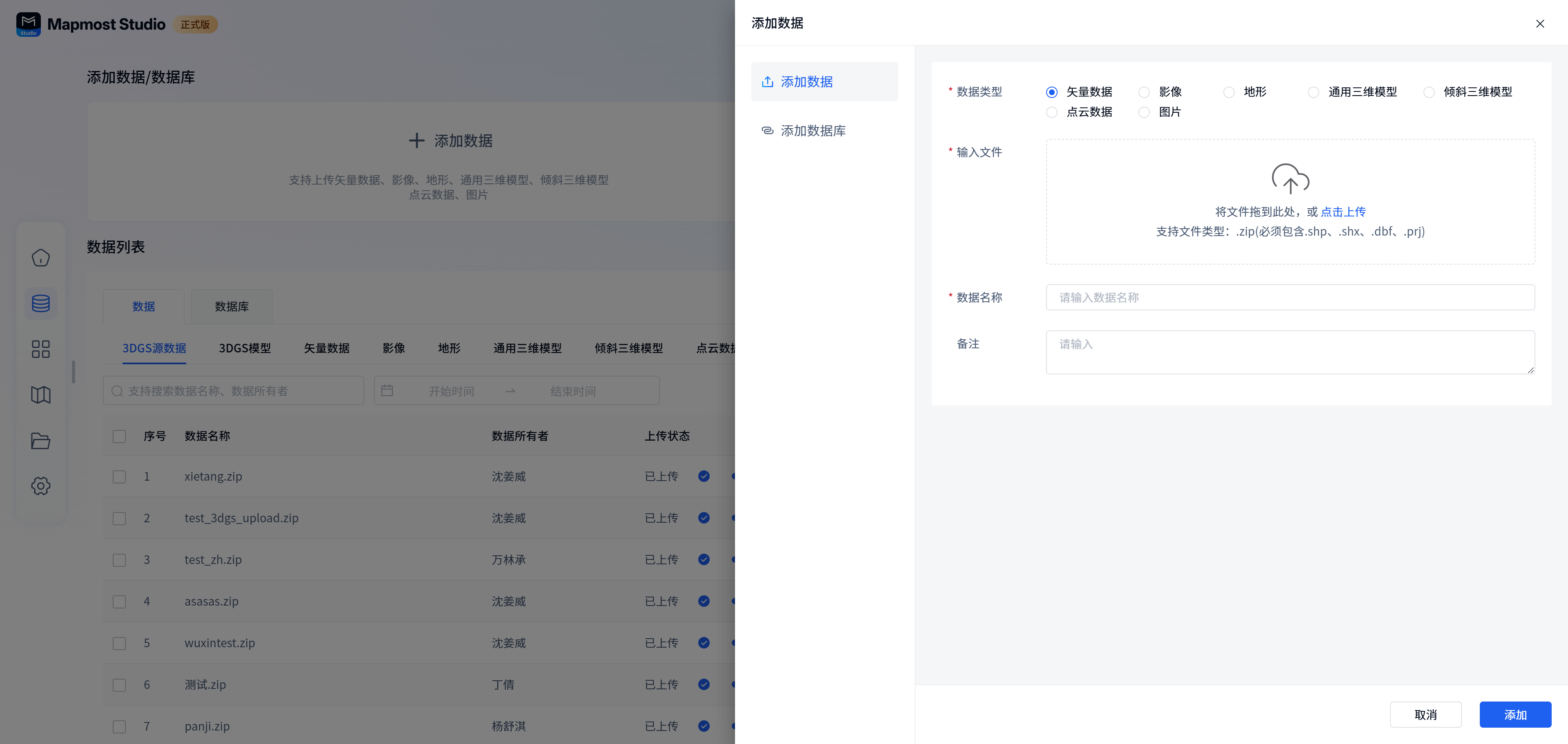Screen dimensions: 1568x744
Task: Choose the 点云数据 radio button
Action: [x=1051, y=112]
